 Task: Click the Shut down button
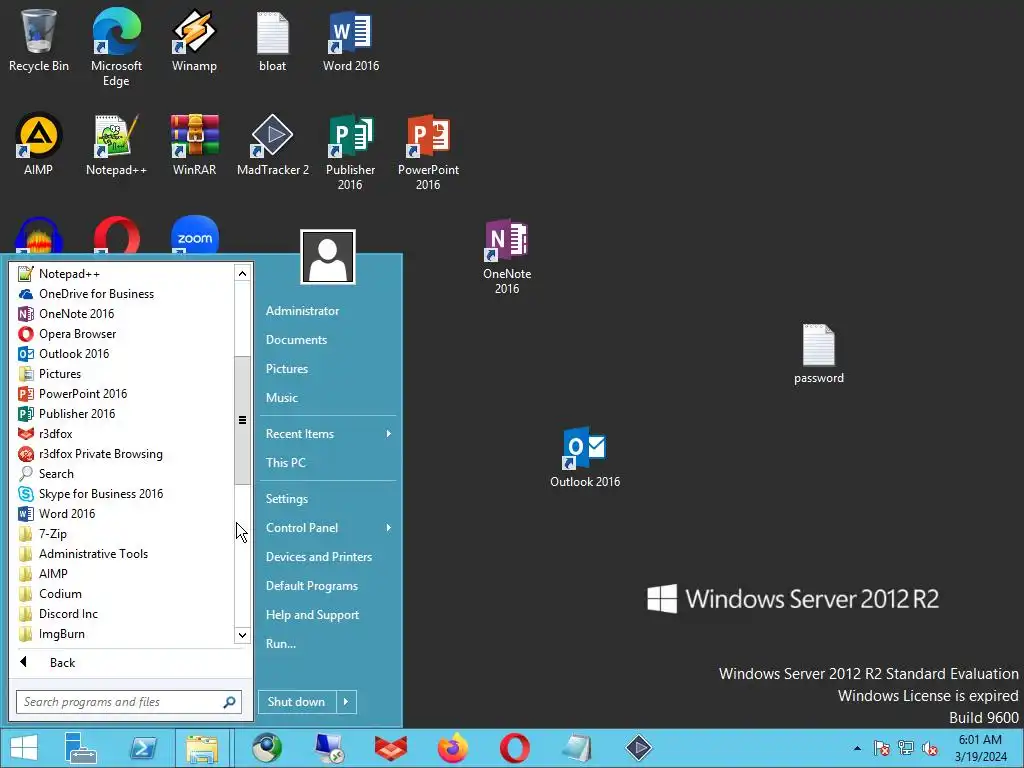297,702
